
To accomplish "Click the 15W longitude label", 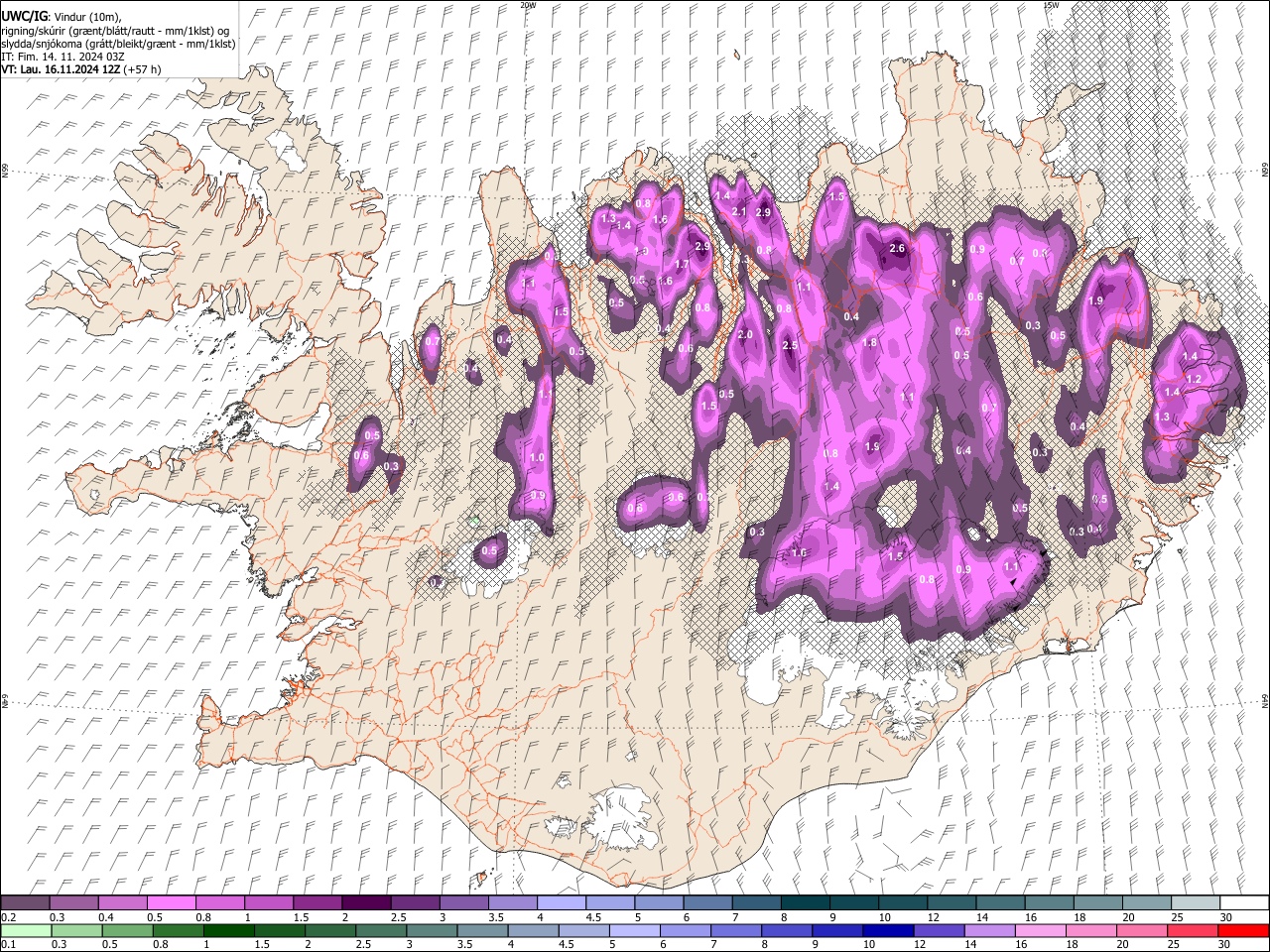I will pos(1051,5).
